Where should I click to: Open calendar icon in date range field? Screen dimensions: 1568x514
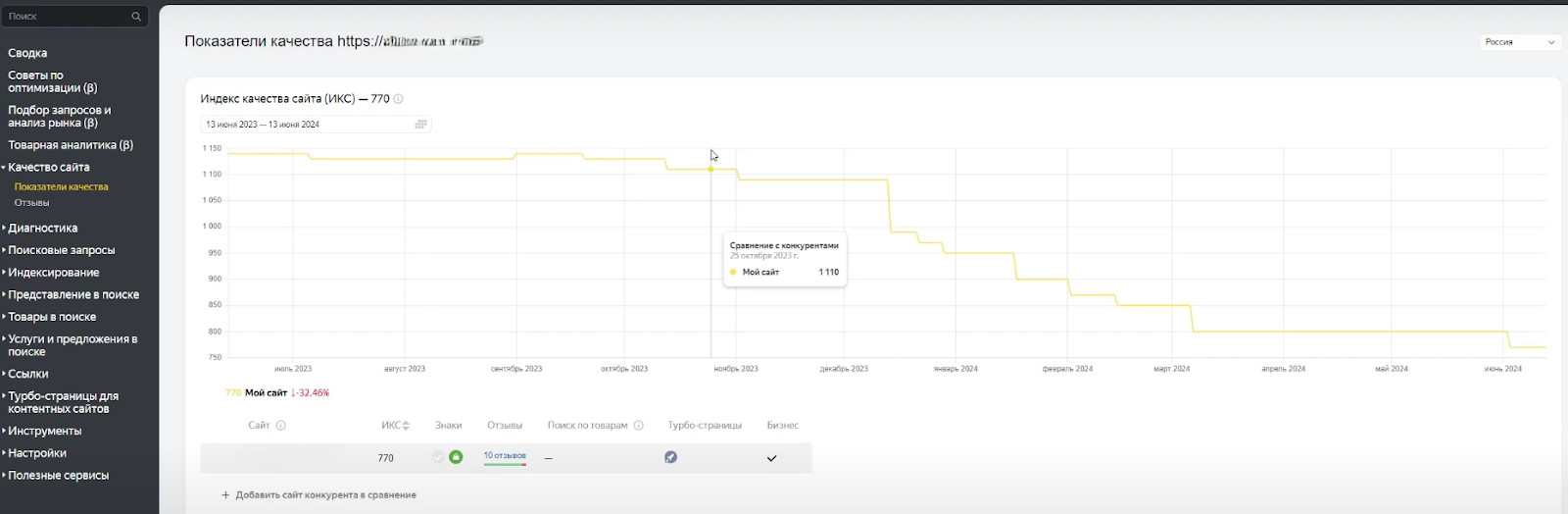point(421,125)
